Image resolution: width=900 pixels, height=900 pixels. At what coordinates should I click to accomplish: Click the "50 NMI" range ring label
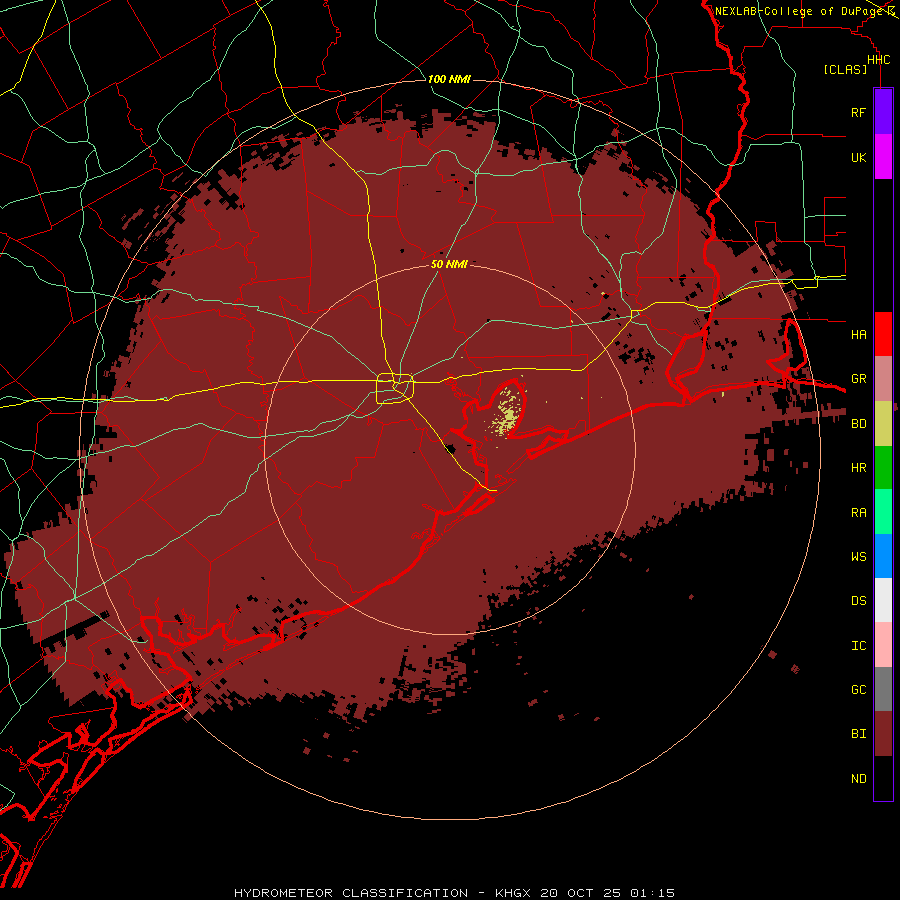449,265
